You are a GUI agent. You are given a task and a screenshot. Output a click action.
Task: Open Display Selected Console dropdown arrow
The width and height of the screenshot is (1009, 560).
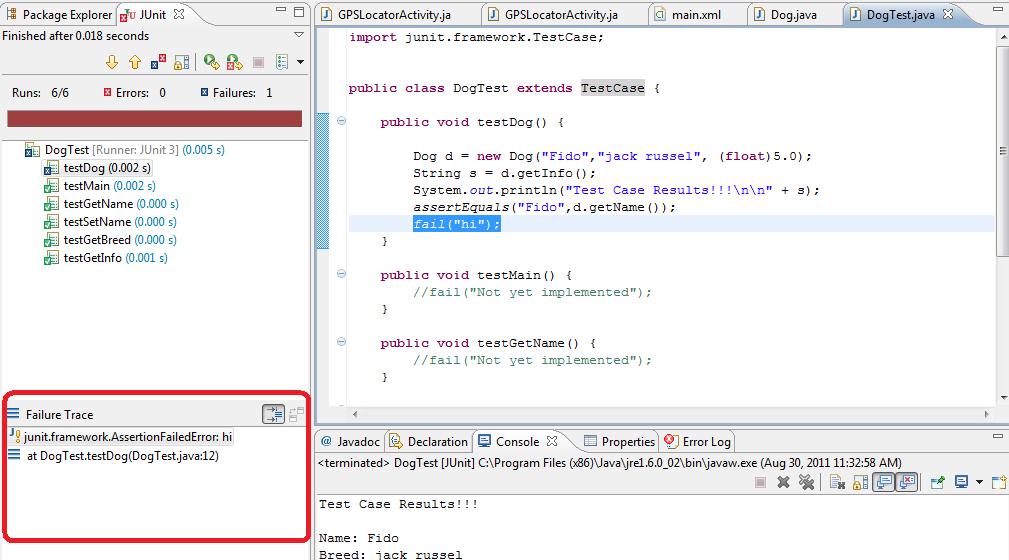click(979, 482)
